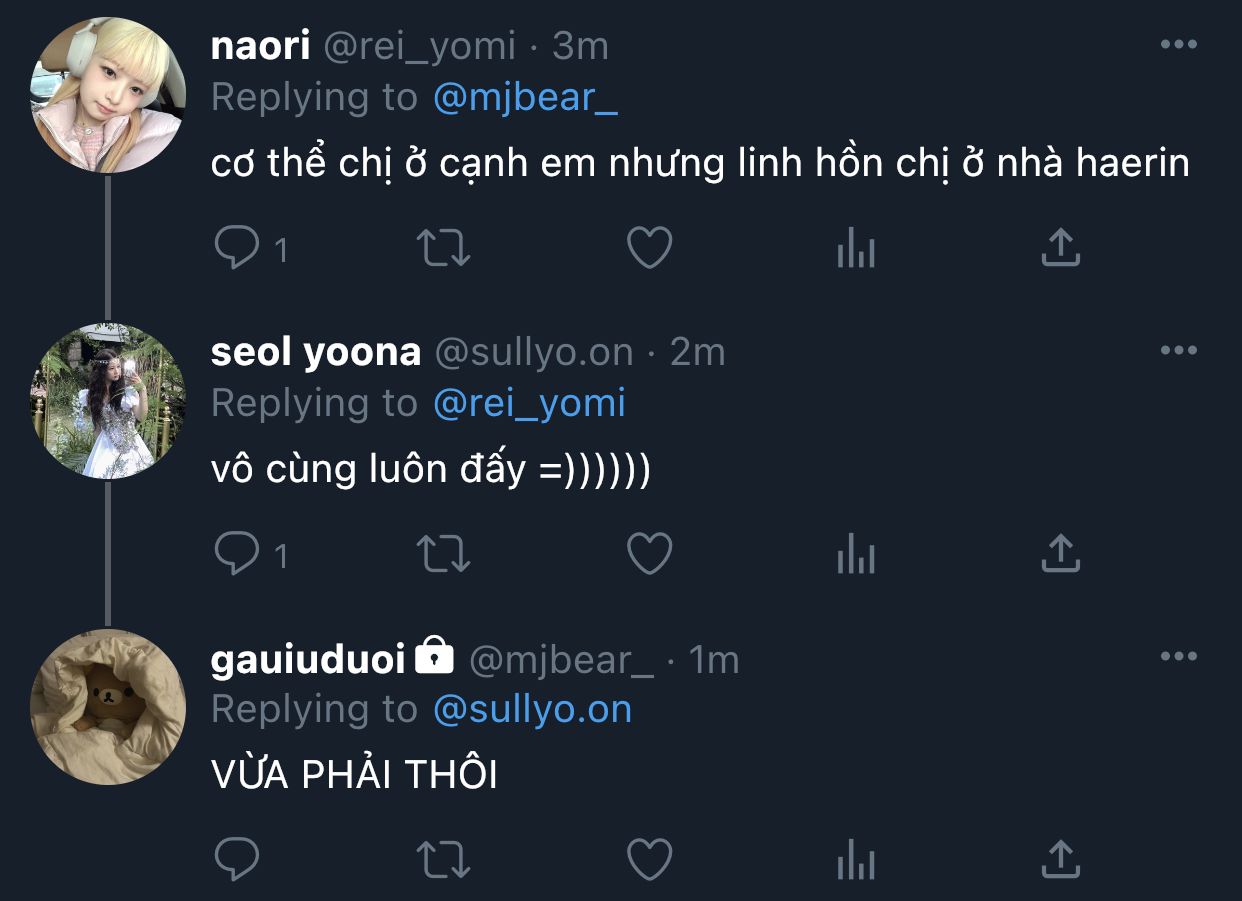Open naori's profile picture

coord(108,95)
